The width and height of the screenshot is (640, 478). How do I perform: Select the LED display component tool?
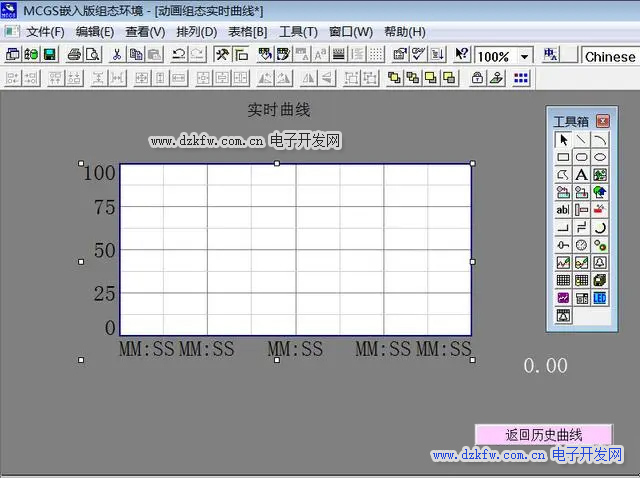click(600, 298)
